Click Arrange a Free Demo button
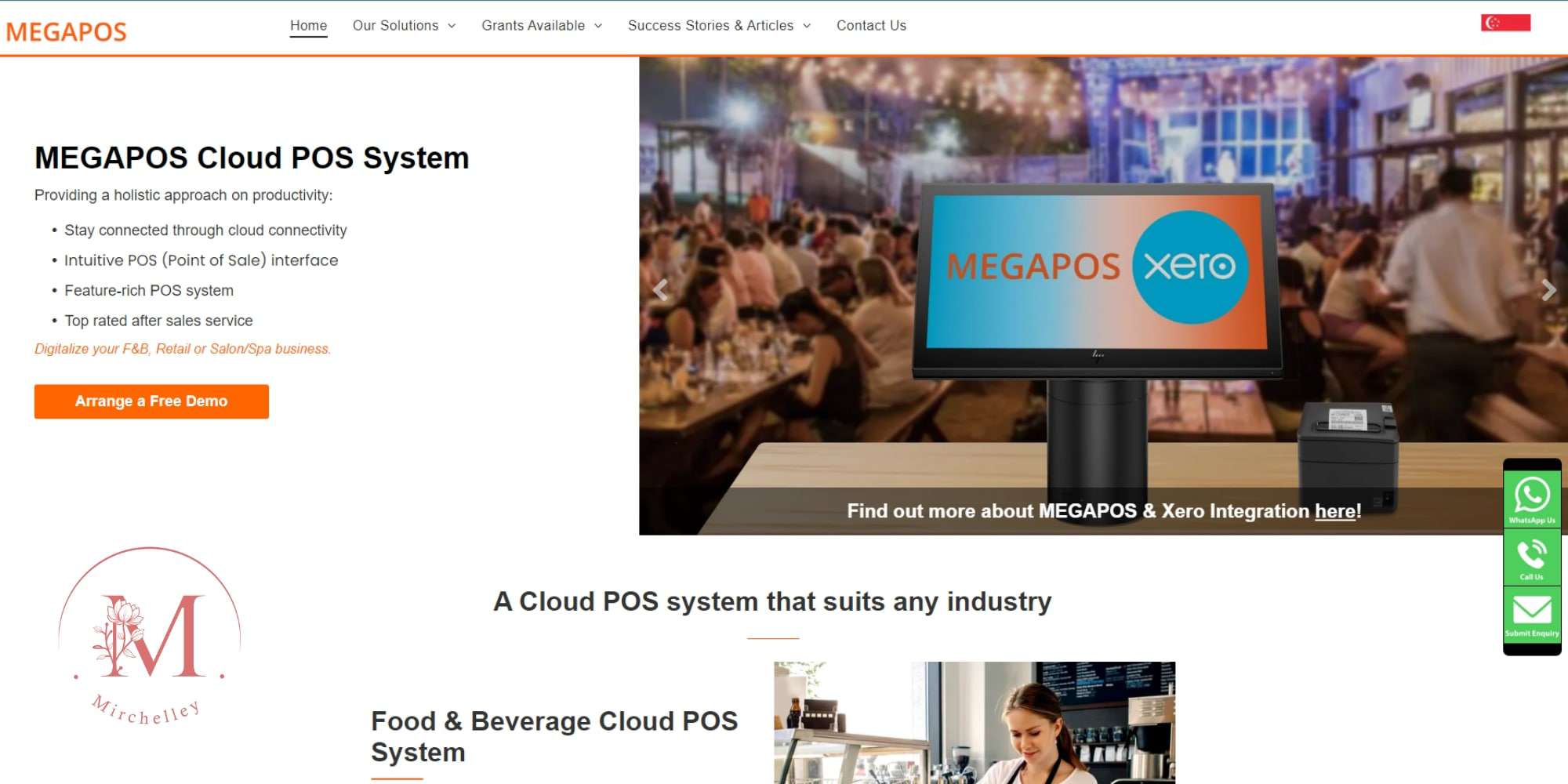Image resolution: width=1568 pixels, height=784 pixels. 151,401
